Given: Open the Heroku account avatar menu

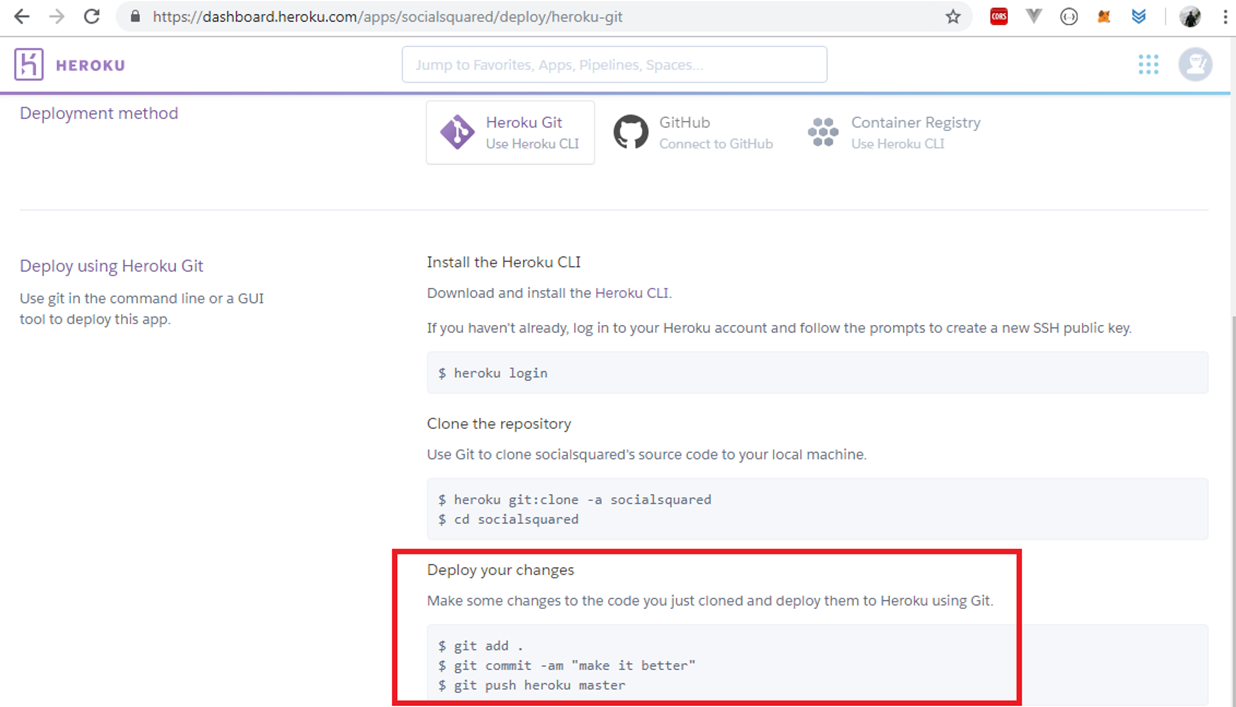Looking at the screenshot, I should coord(1195,65).
